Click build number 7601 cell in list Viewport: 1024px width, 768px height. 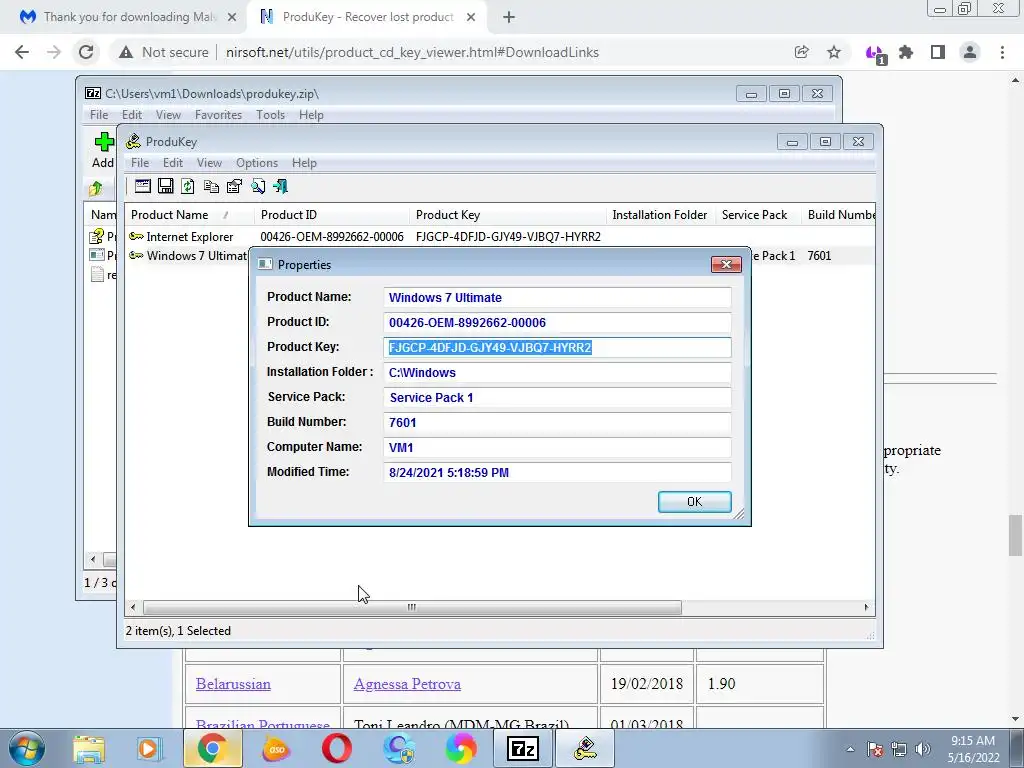coord(819,255)
